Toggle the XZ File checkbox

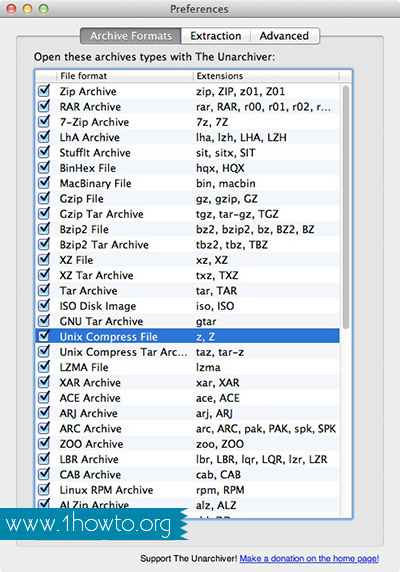click(x=44, y=259)
